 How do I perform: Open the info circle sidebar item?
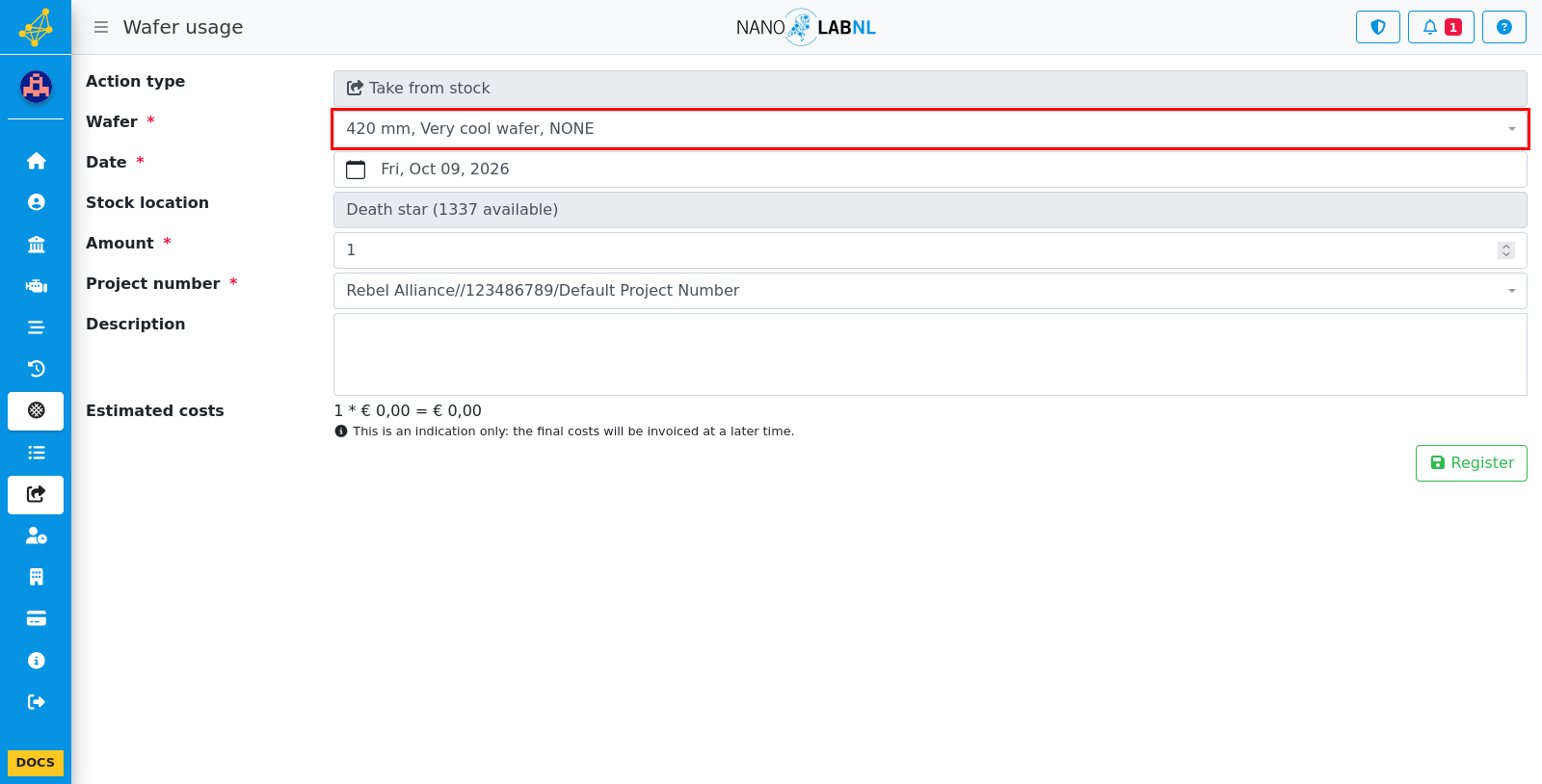click(36, 661)
